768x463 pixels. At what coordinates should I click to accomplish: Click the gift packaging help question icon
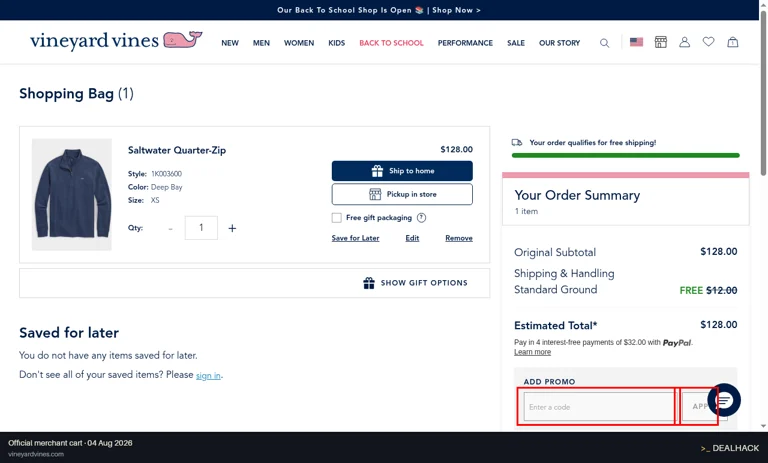pos(421,218)
